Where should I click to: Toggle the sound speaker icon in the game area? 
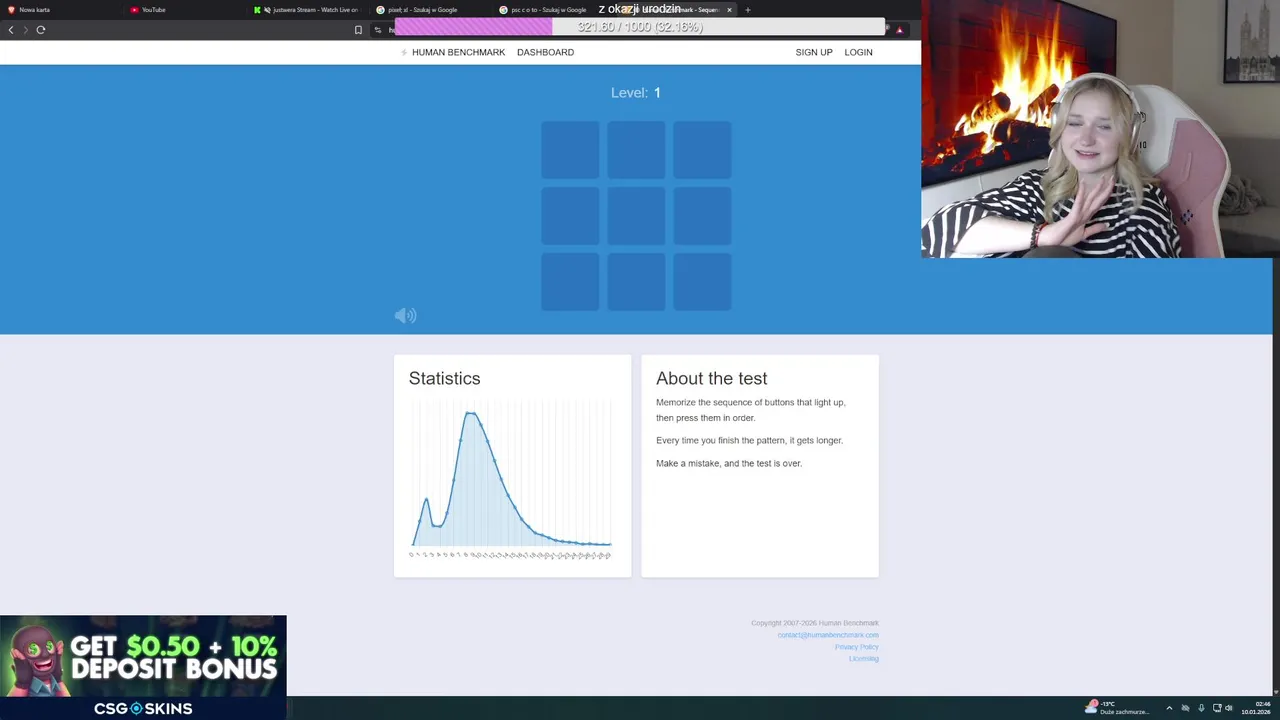(x=405, y=315)
